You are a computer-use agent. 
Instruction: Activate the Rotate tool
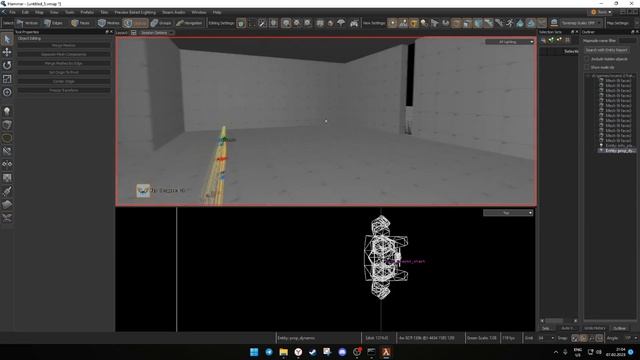pos(7,65)
